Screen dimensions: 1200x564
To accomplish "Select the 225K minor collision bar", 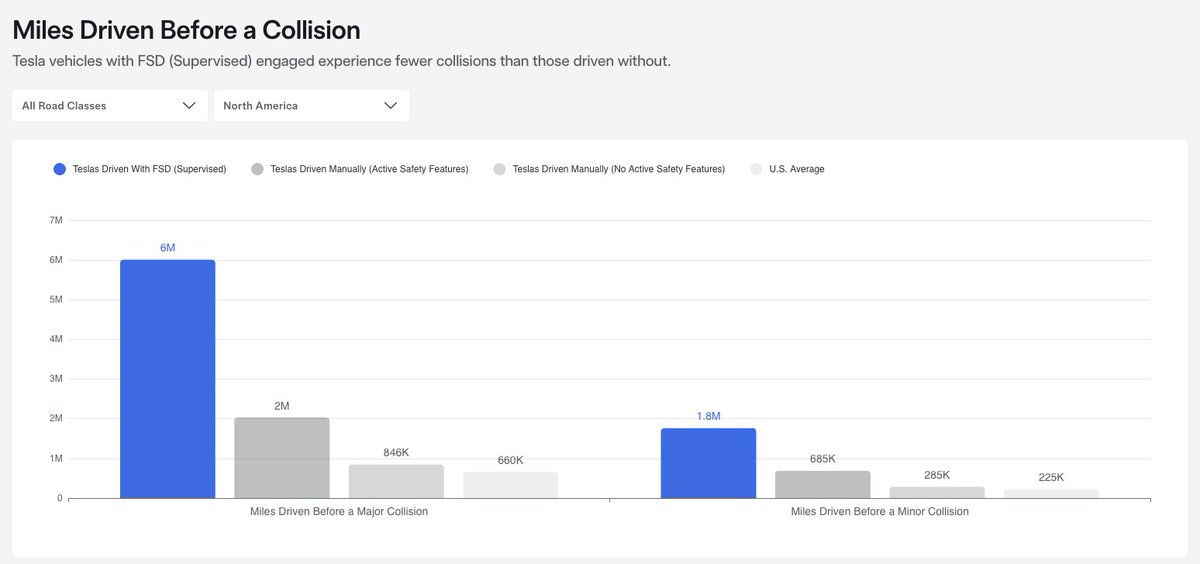I will 1051,493.
